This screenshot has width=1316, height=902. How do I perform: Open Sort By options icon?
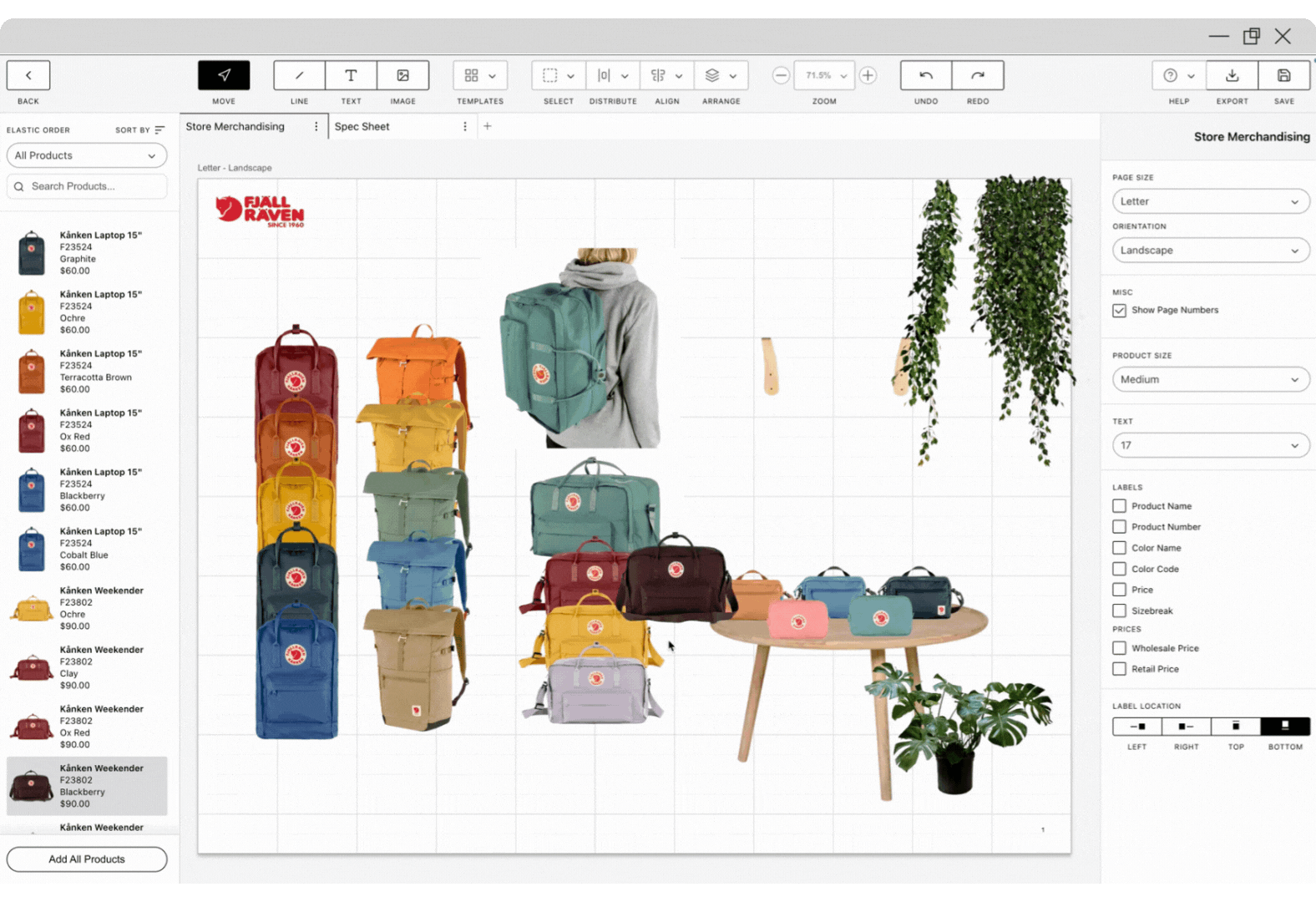pyautogui.click(x=159, y=129)
